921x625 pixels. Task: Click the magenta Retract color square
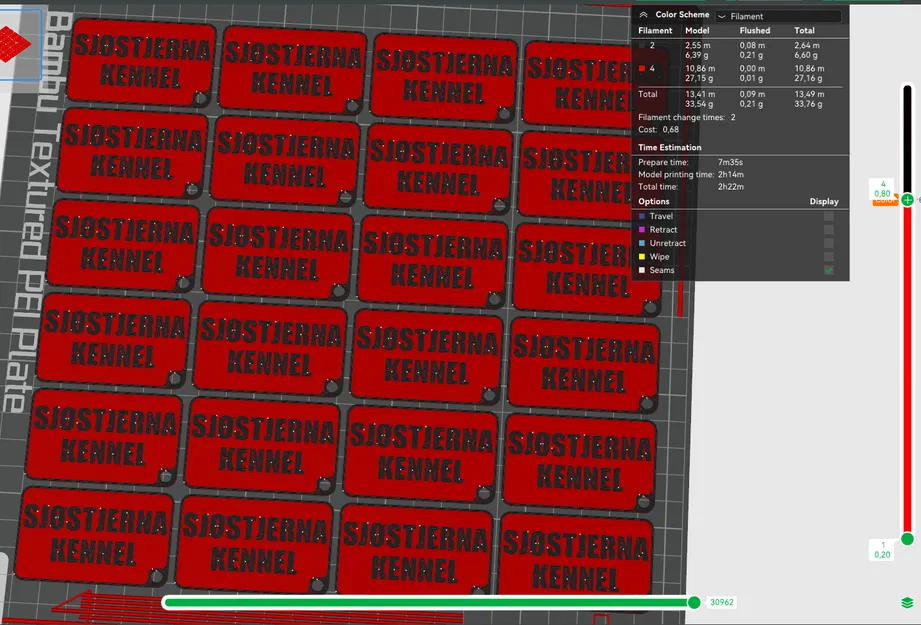point(642,230)
